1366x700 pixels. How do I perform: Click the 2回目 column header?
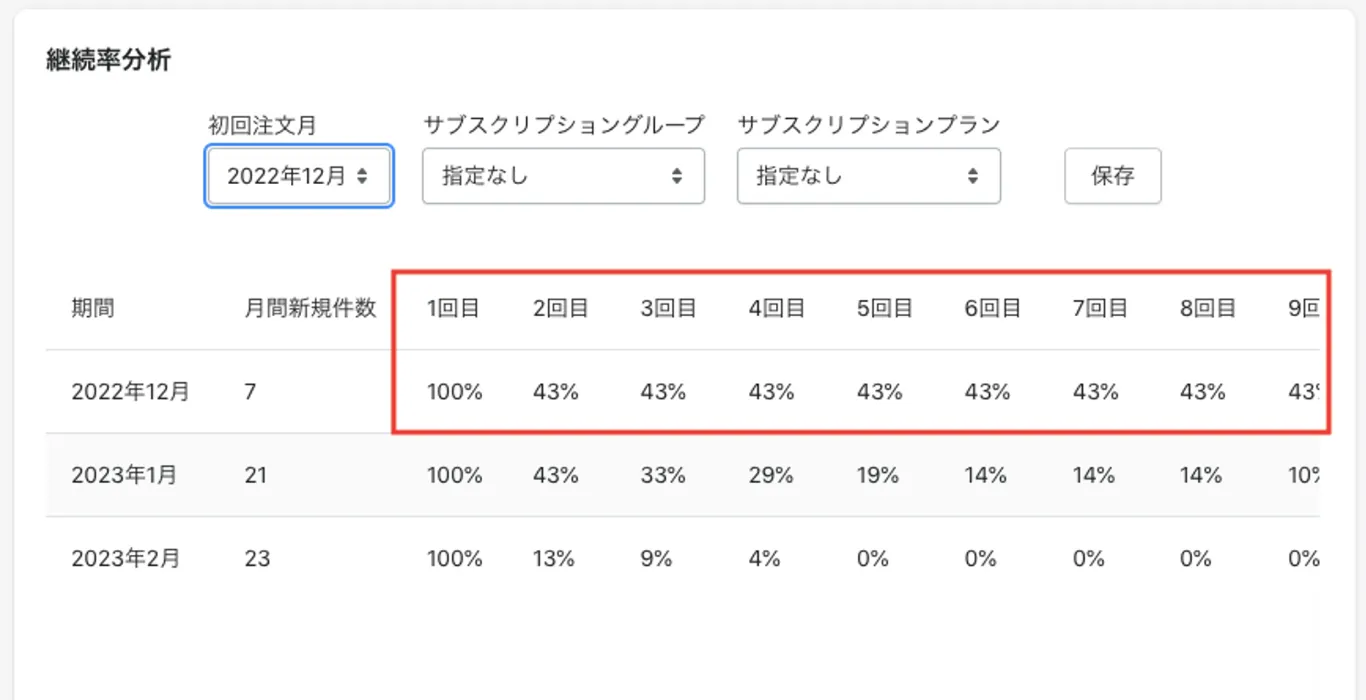coord(561,308)
